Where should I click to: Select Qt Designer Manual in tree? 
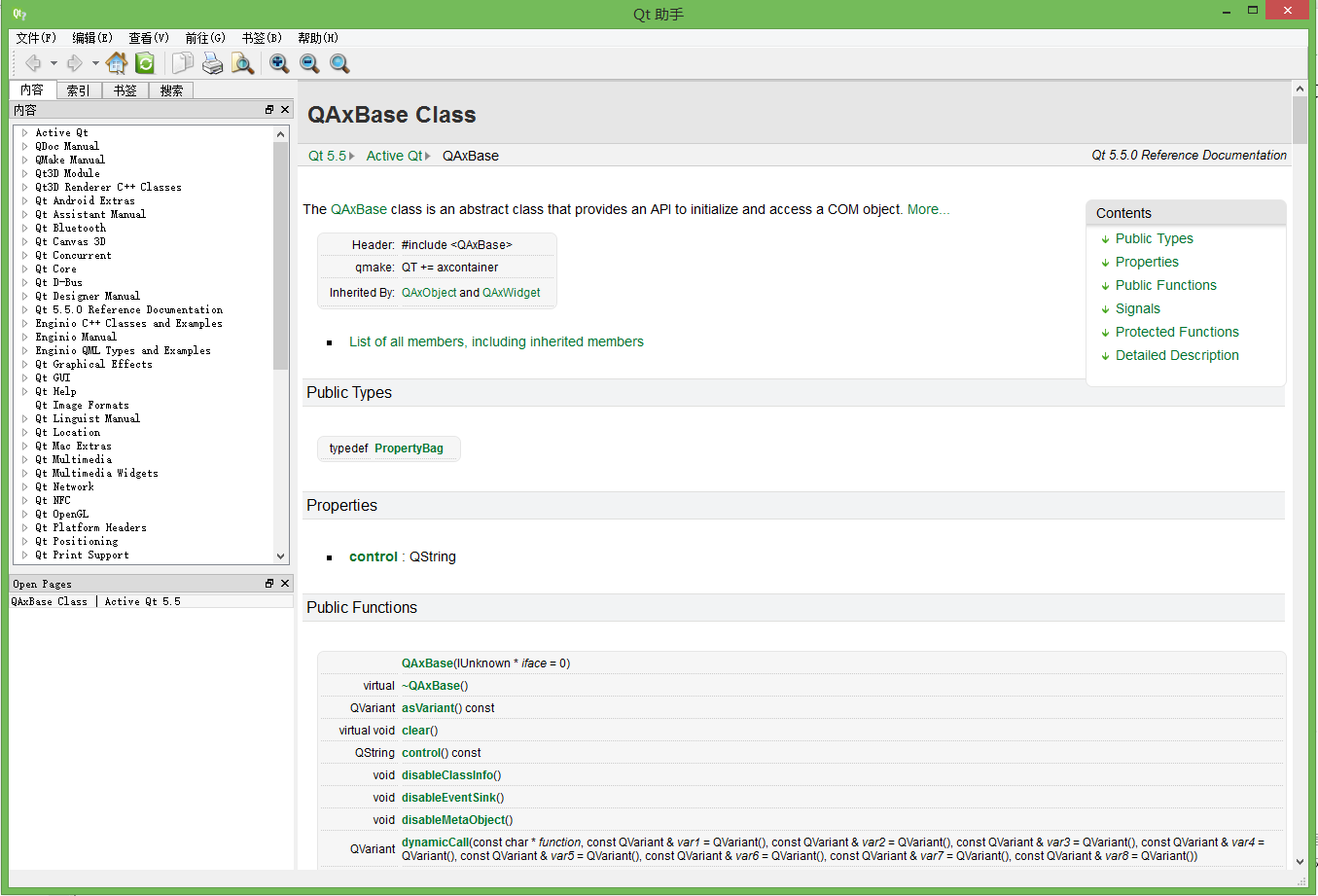click(x=88, y=296)
